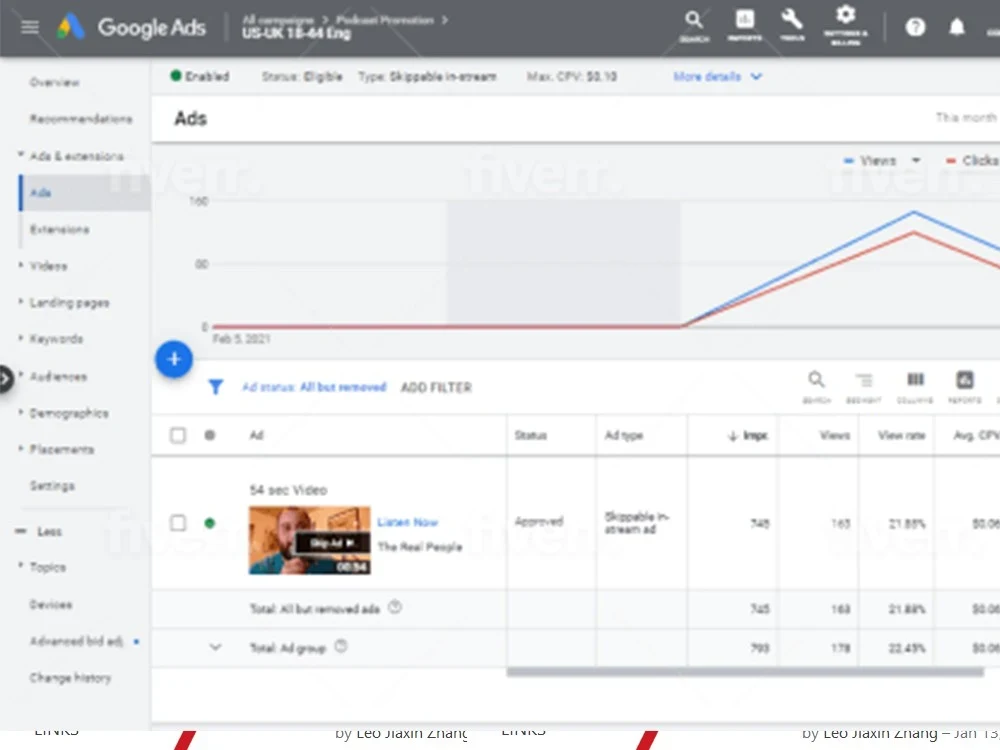1000x750 pixels.
Task: Click info icon beside Total Ad group
Action: tap(341, 646)
